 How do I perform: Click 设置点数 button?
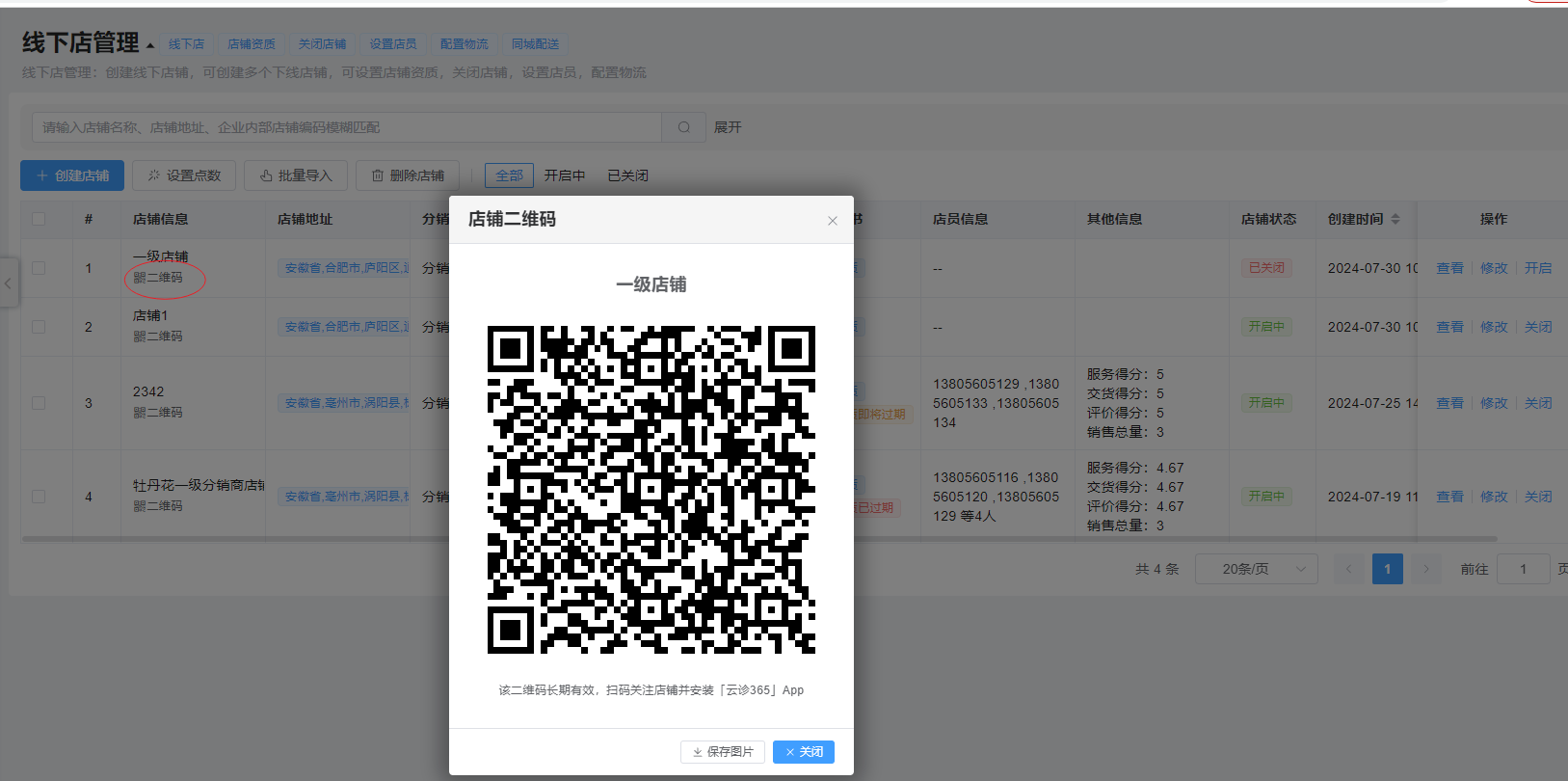tap(184, 175)
